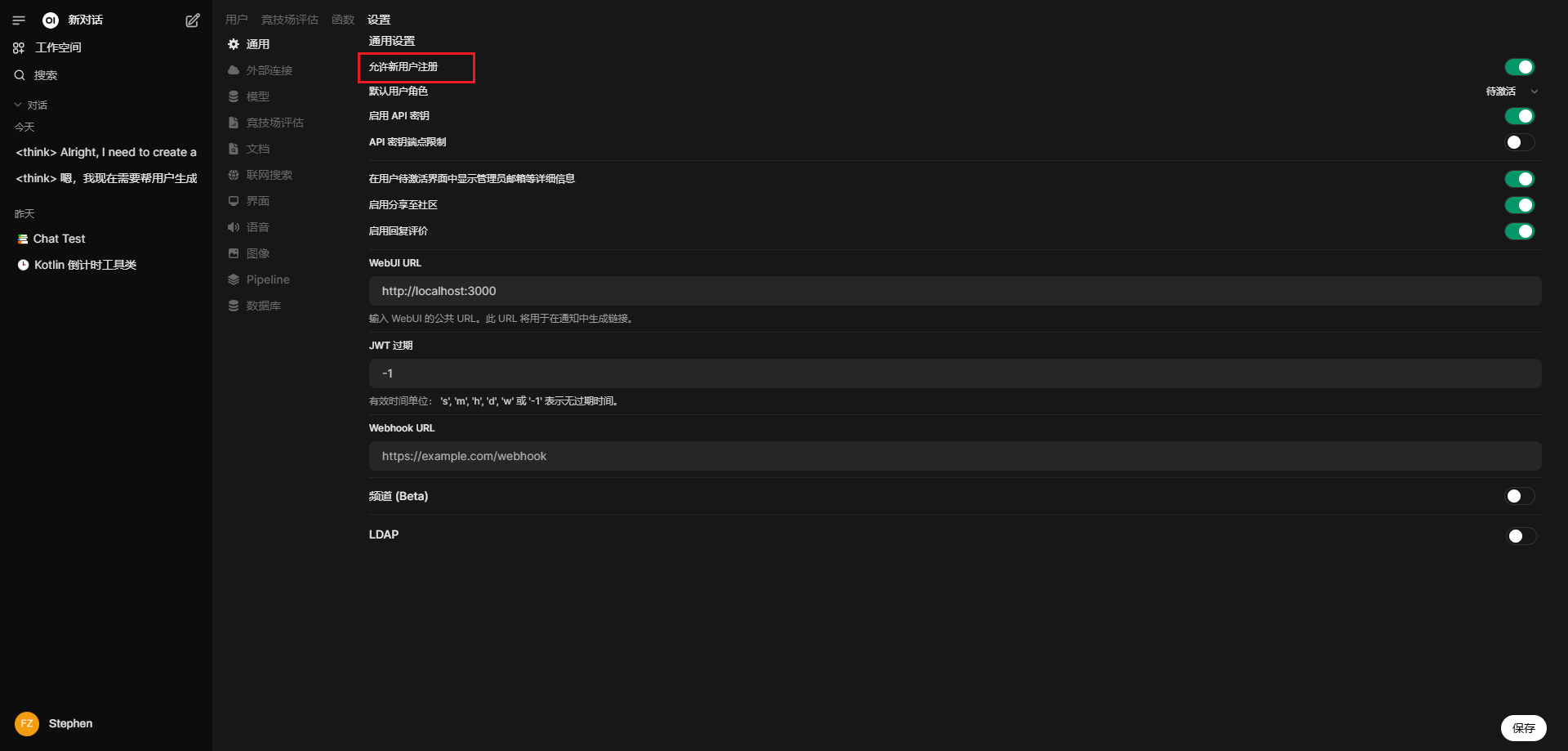Open 语音 speaker icon settings
This screenshot has width=1568, height=751.
pyautogui.click(x=234, y=227)
